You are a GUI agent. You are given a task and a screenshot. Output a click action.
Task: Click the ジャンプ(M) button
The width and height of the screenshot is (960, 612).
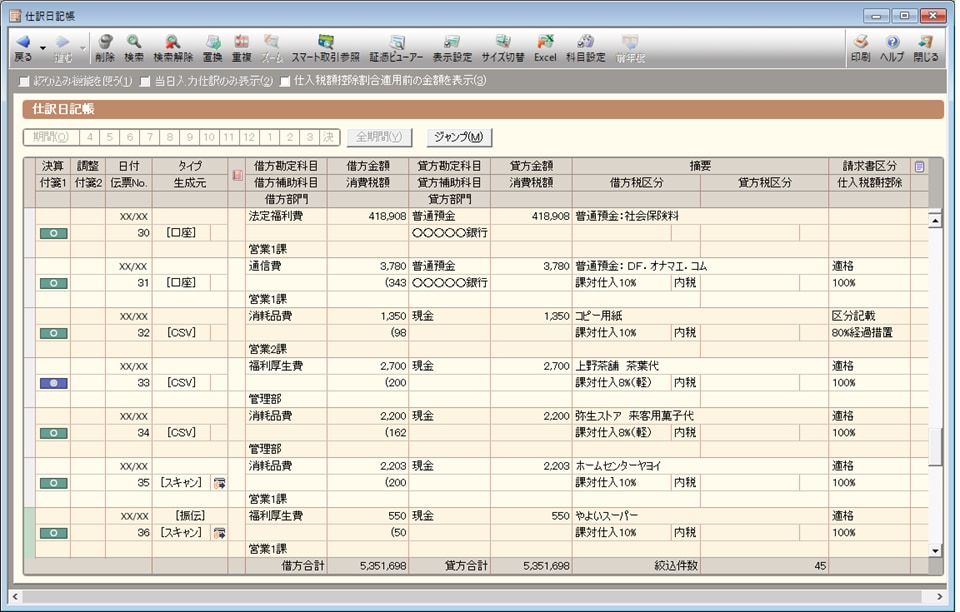[459, 137]
